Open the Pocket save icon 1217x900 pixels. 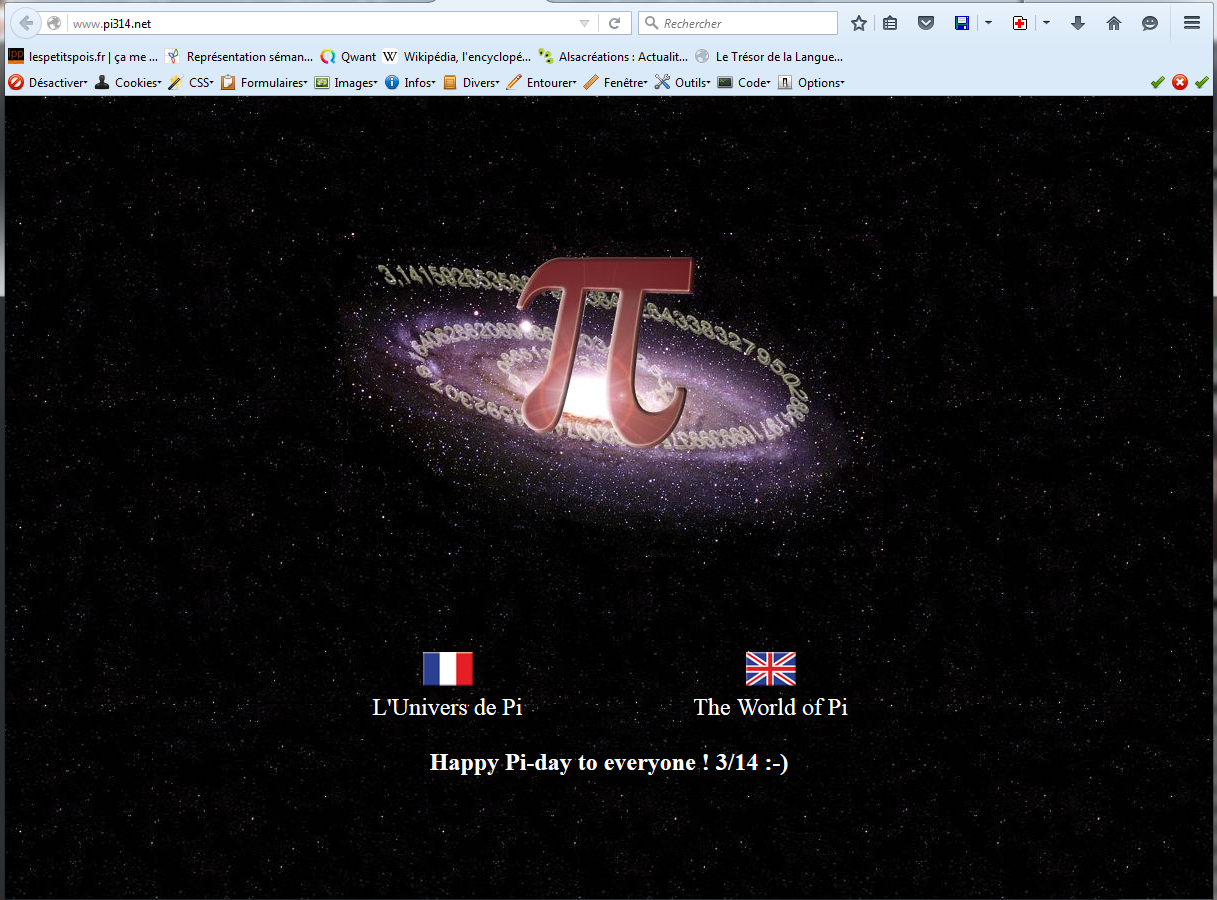926,23
